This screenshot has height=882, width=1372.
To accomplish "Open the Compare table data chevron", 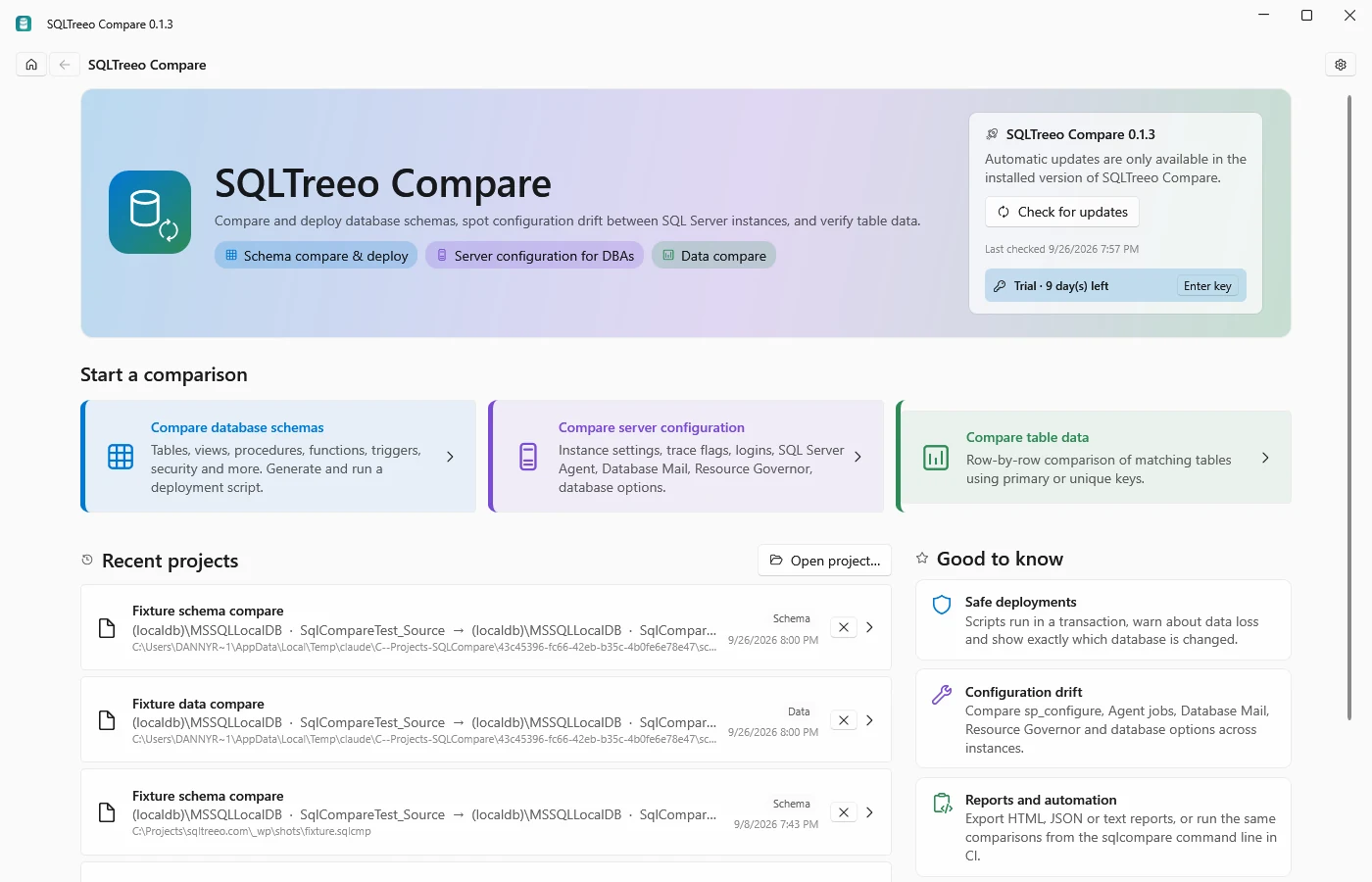I will tap(1265, 458).
